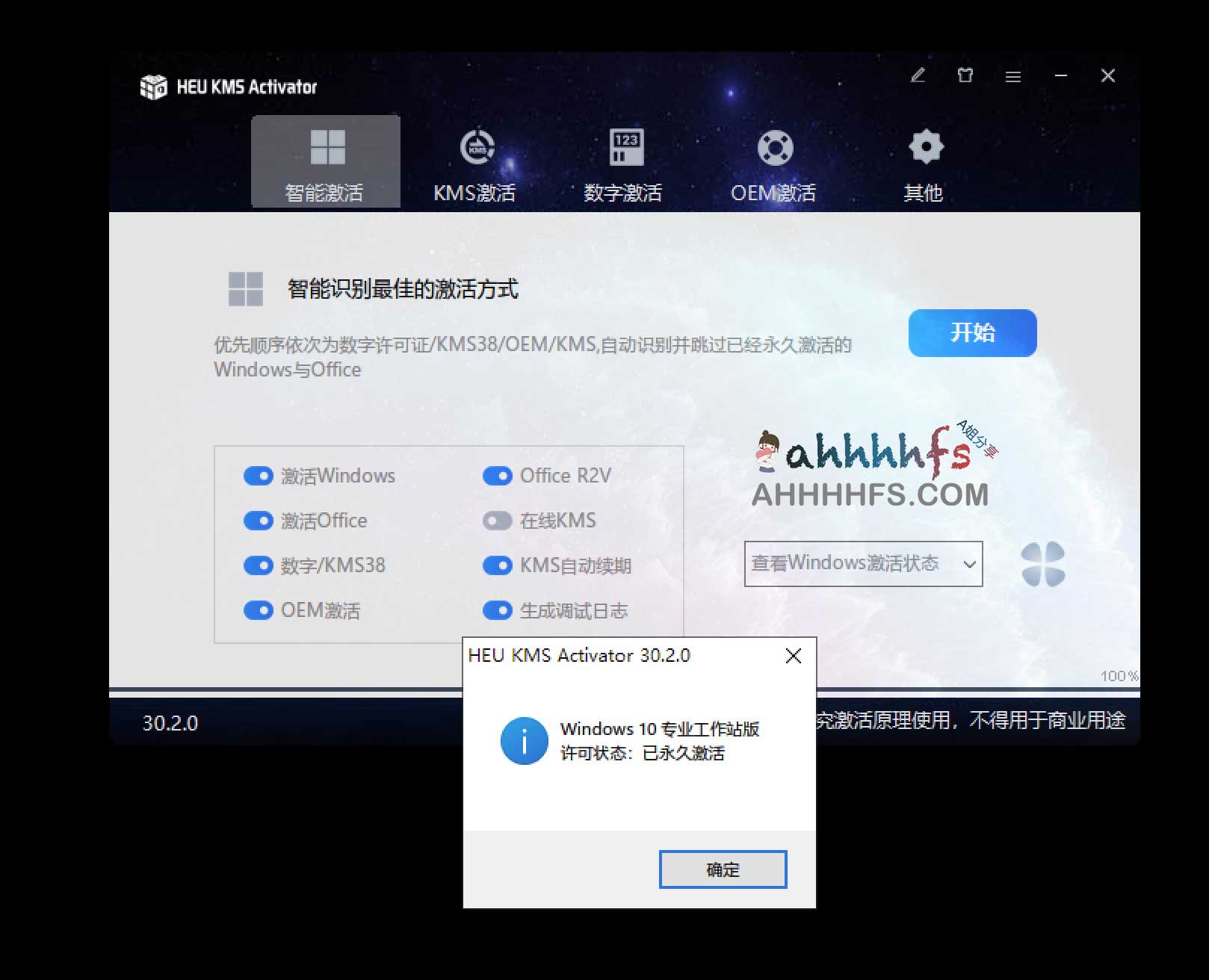The image size is (1209, 980).
Task: Click the 其他 settings gear icon
Action: click(925, 146)
